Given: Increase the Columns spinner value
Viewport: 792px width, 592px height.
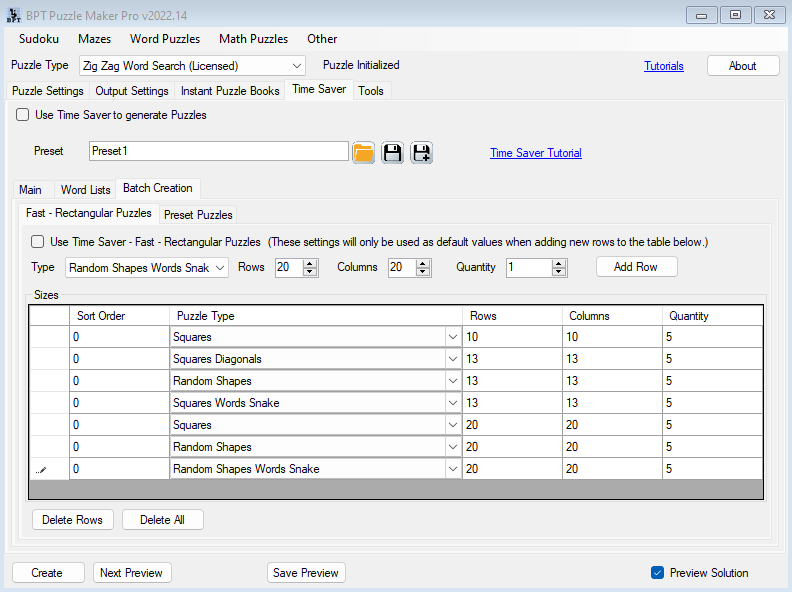Looking at the screenshot, I should click(423, 263).
